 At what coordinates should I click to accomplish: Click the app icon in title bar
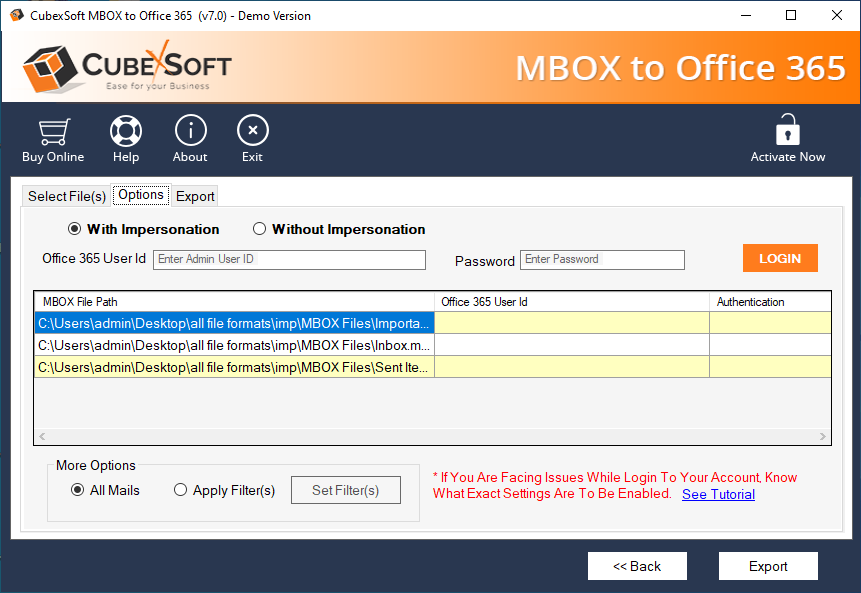click(14, 15)
